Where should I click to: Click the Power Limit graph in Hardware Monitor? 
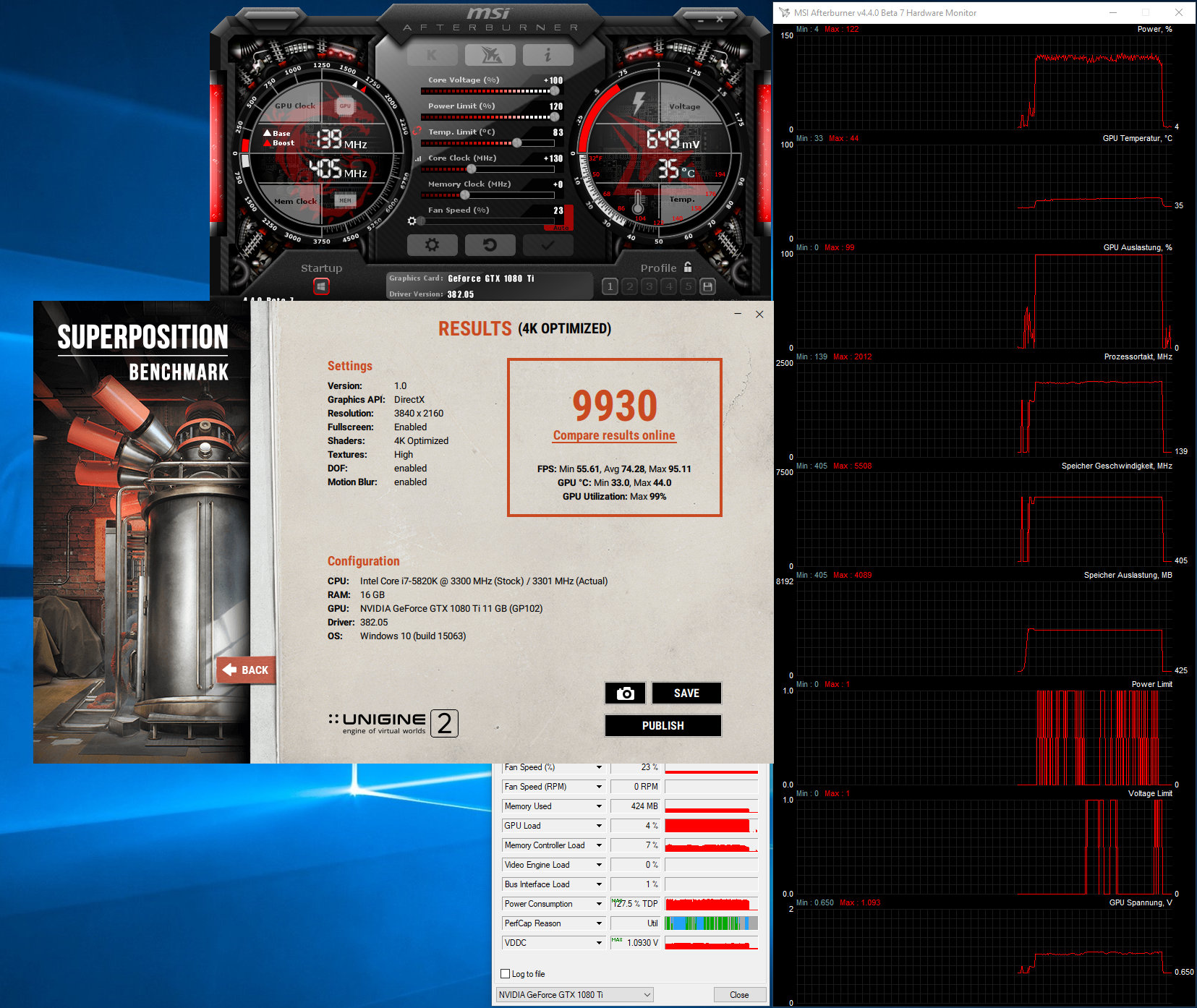tap(984, 738)
